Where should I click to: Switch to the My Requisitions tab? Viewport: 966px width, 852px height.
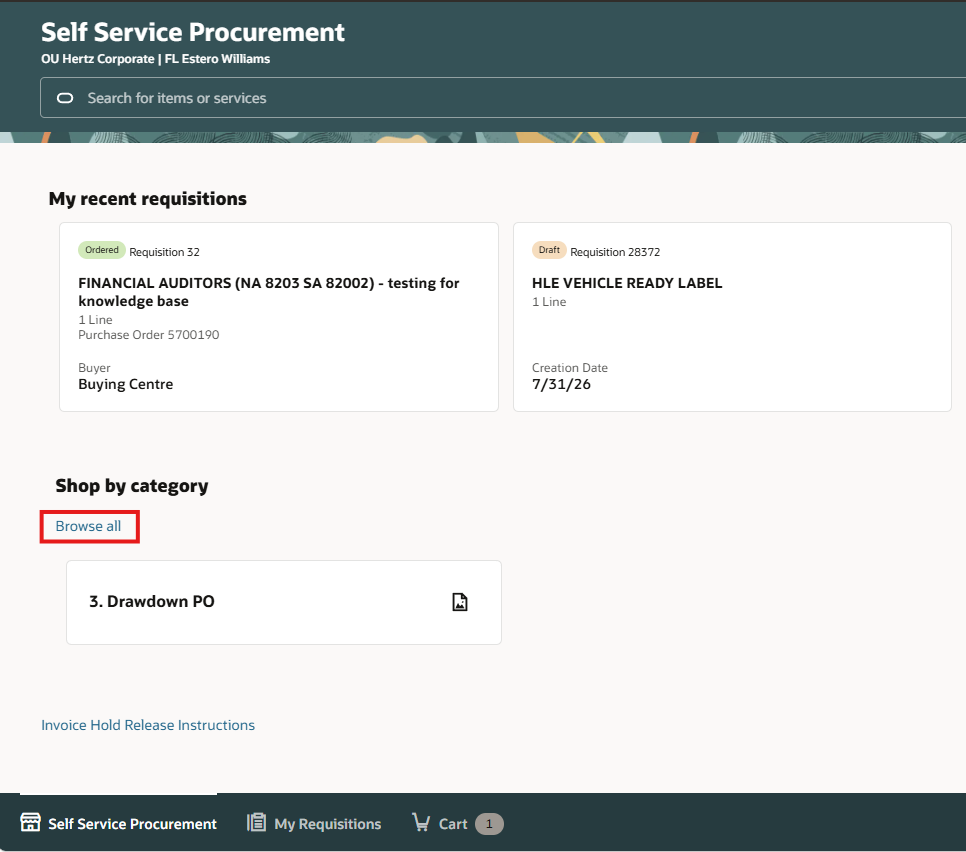314,824
